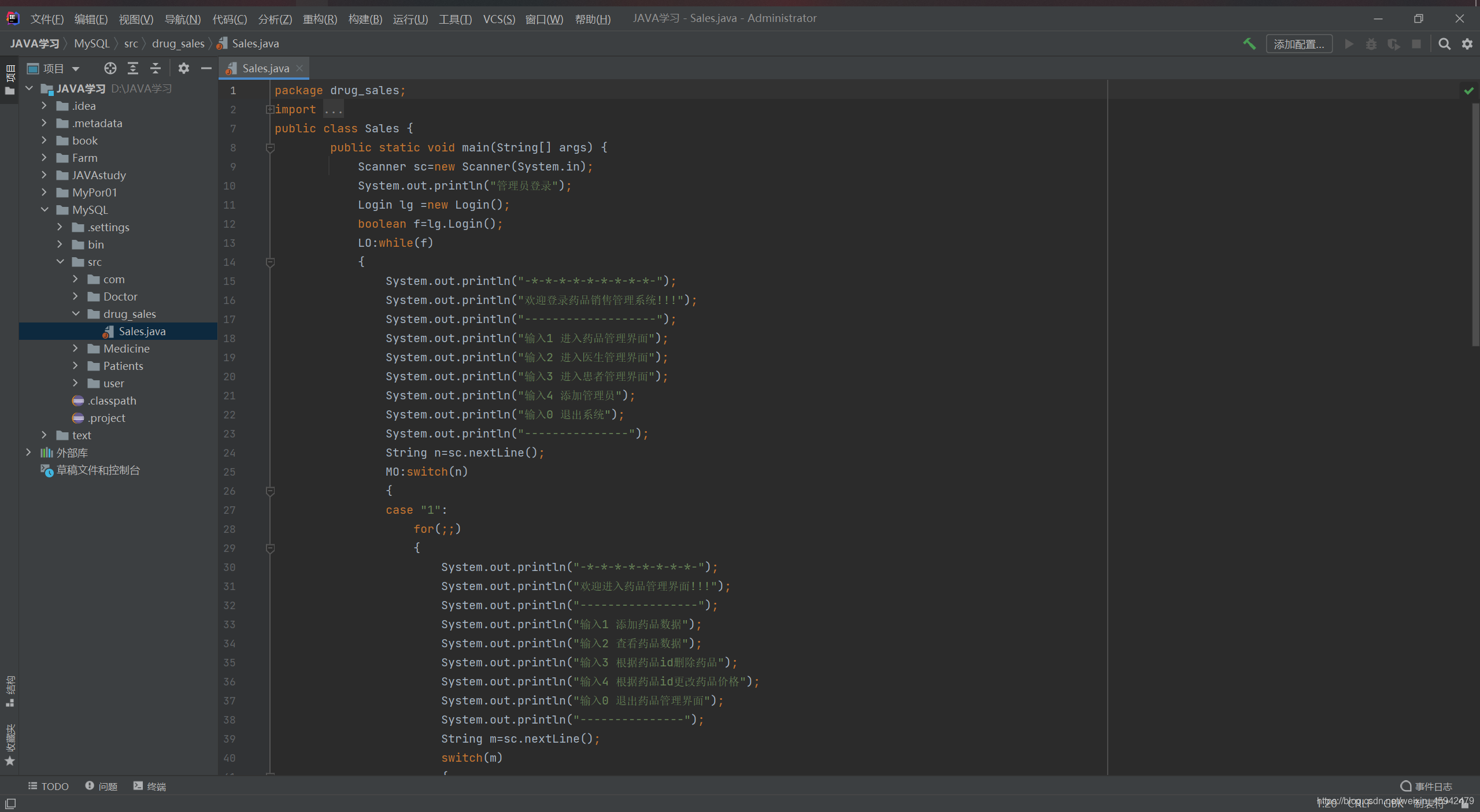The width and height of the screenshot is (1480, 812).
Task: Open the TODO tool window button
Action: coord(49,786)
